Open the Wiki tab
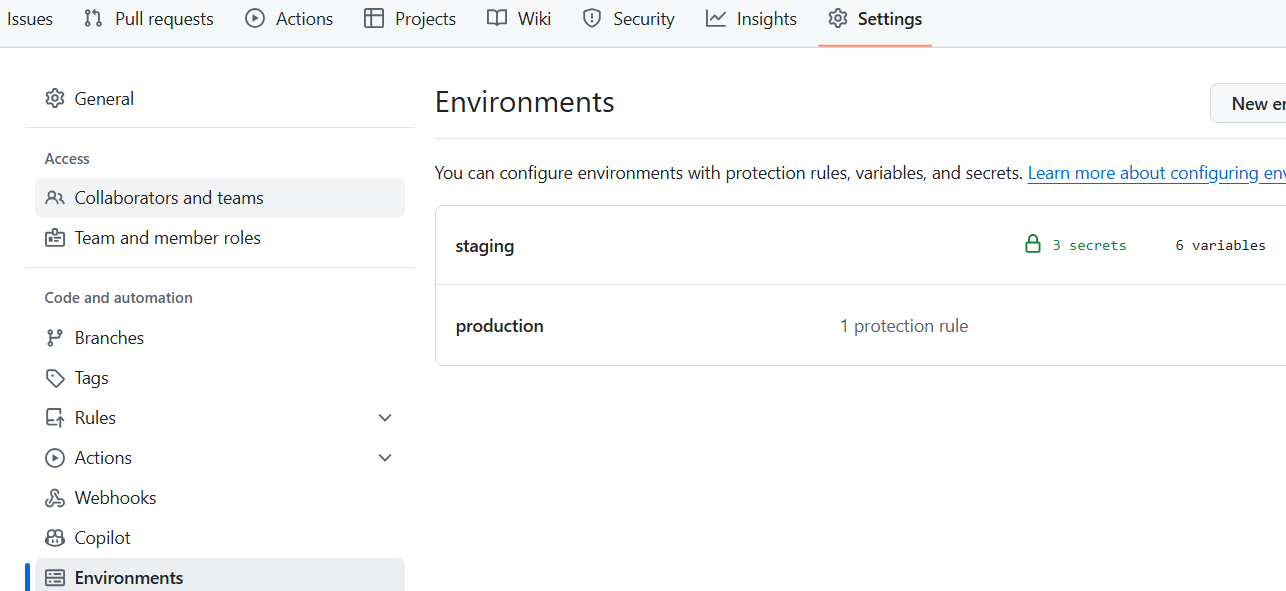Screen dimensions: 1286x591 [519, 19]
